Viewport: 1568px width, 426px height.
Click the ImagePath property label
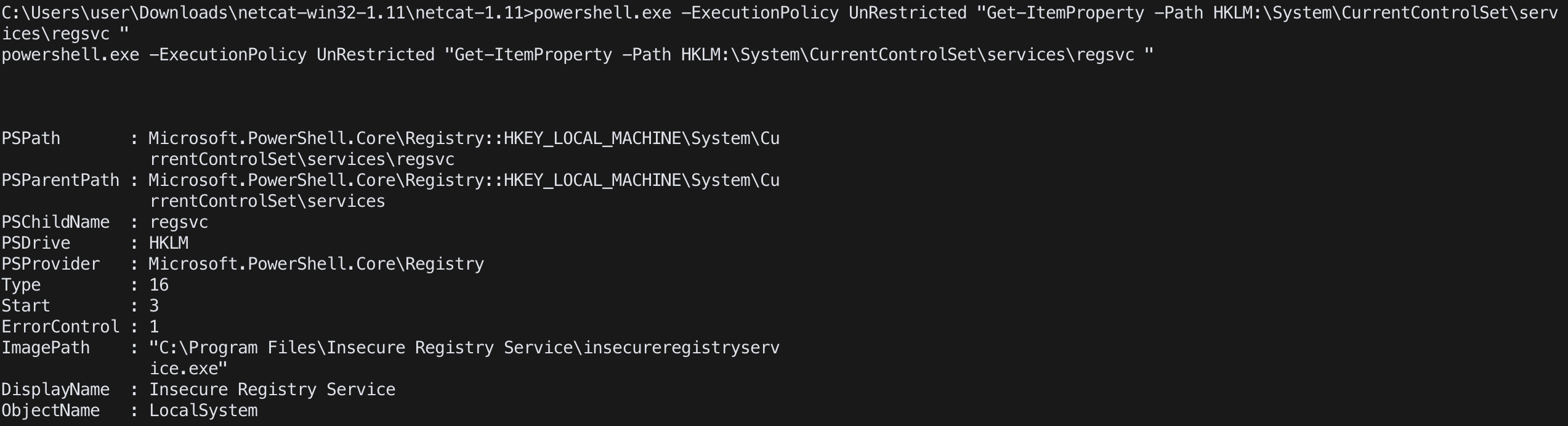(x=46, y=348)
